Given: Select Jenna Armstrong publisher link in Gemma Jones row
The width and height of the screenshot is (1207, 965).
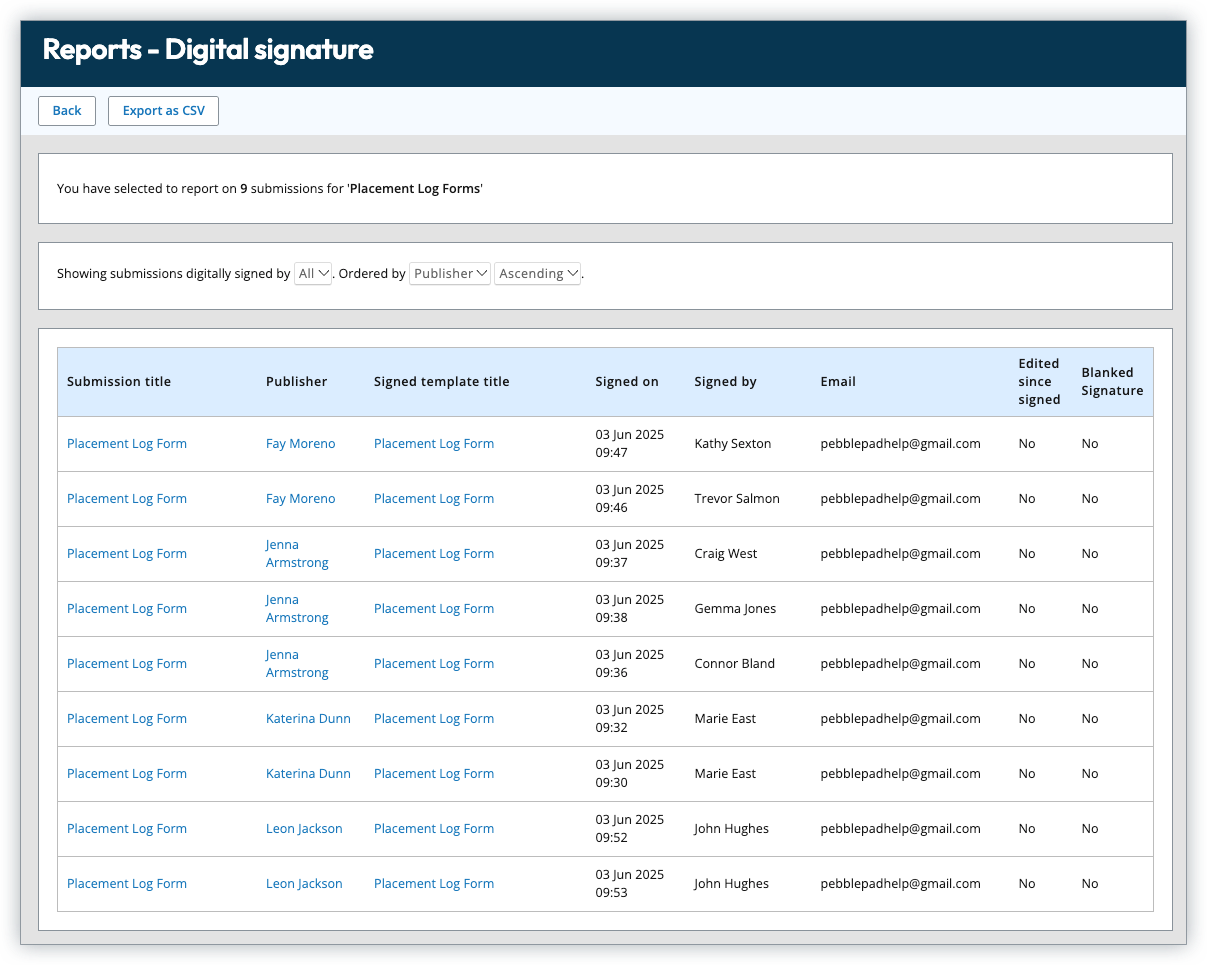Looking at the screenshot, I should [296, 609].
